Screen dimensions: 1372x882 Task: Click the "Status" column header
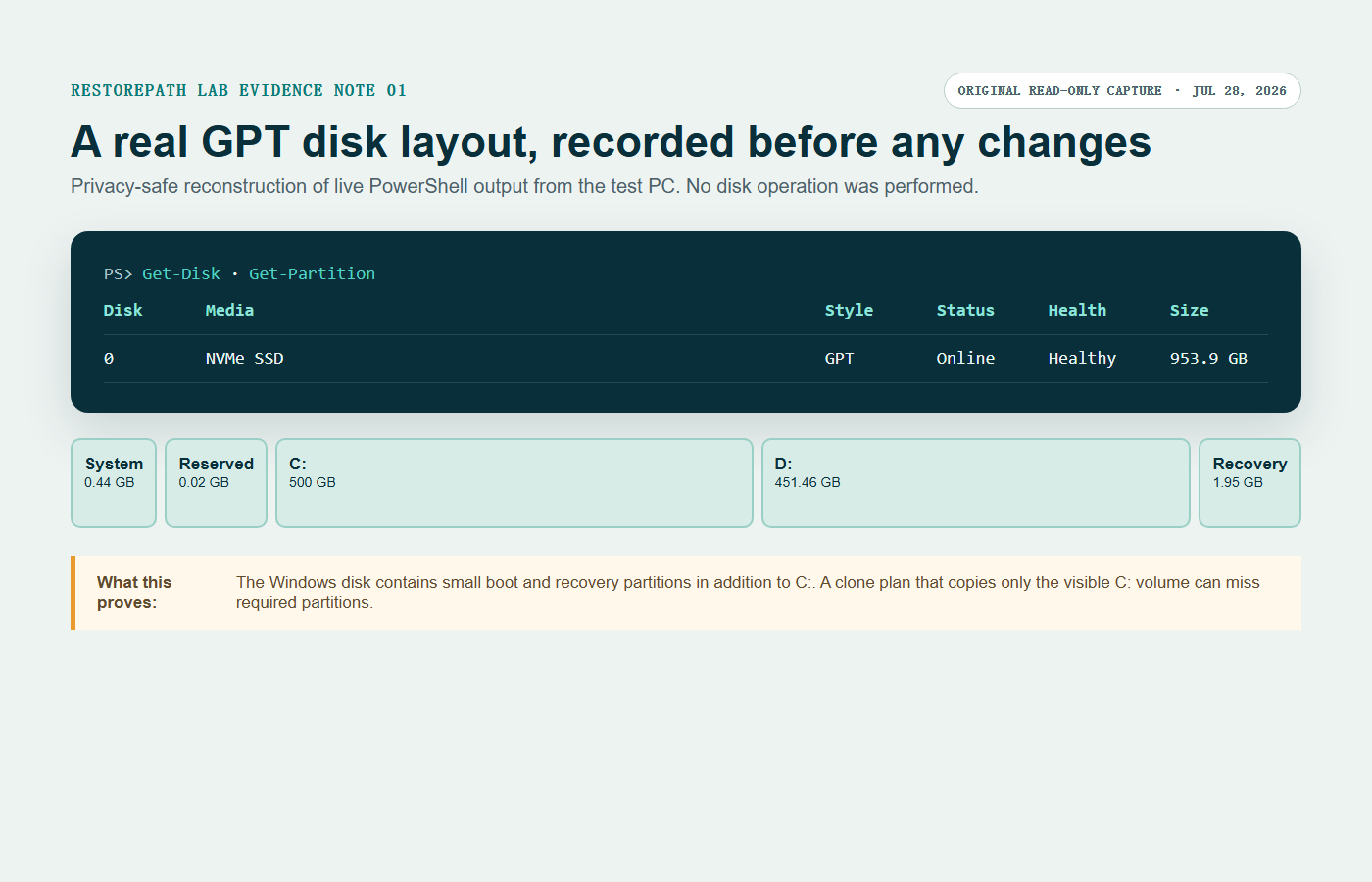pyautogui.click(x=965, y=310)
